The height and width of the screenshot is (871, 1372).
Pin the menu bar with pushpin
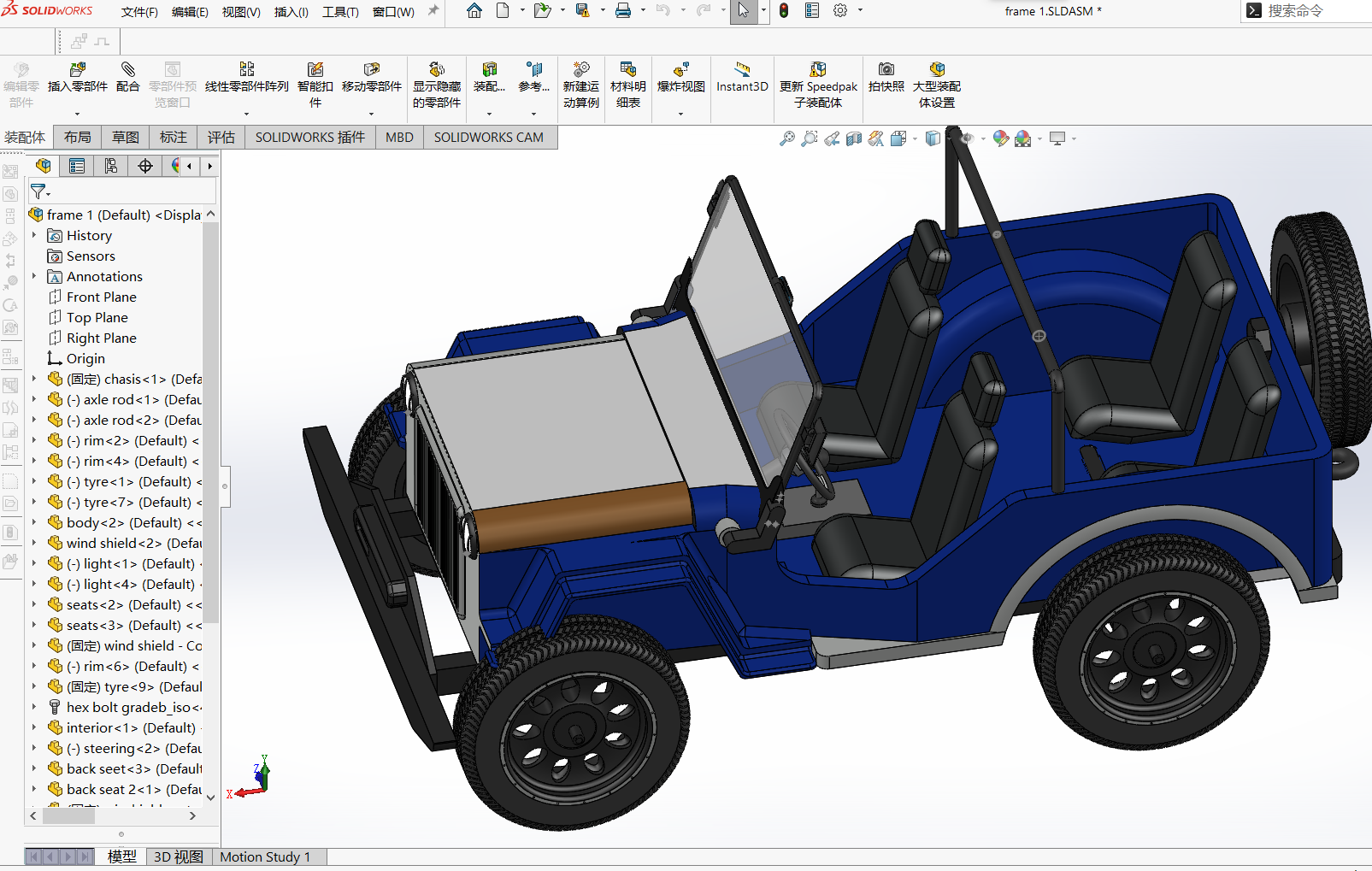point(433,11)
